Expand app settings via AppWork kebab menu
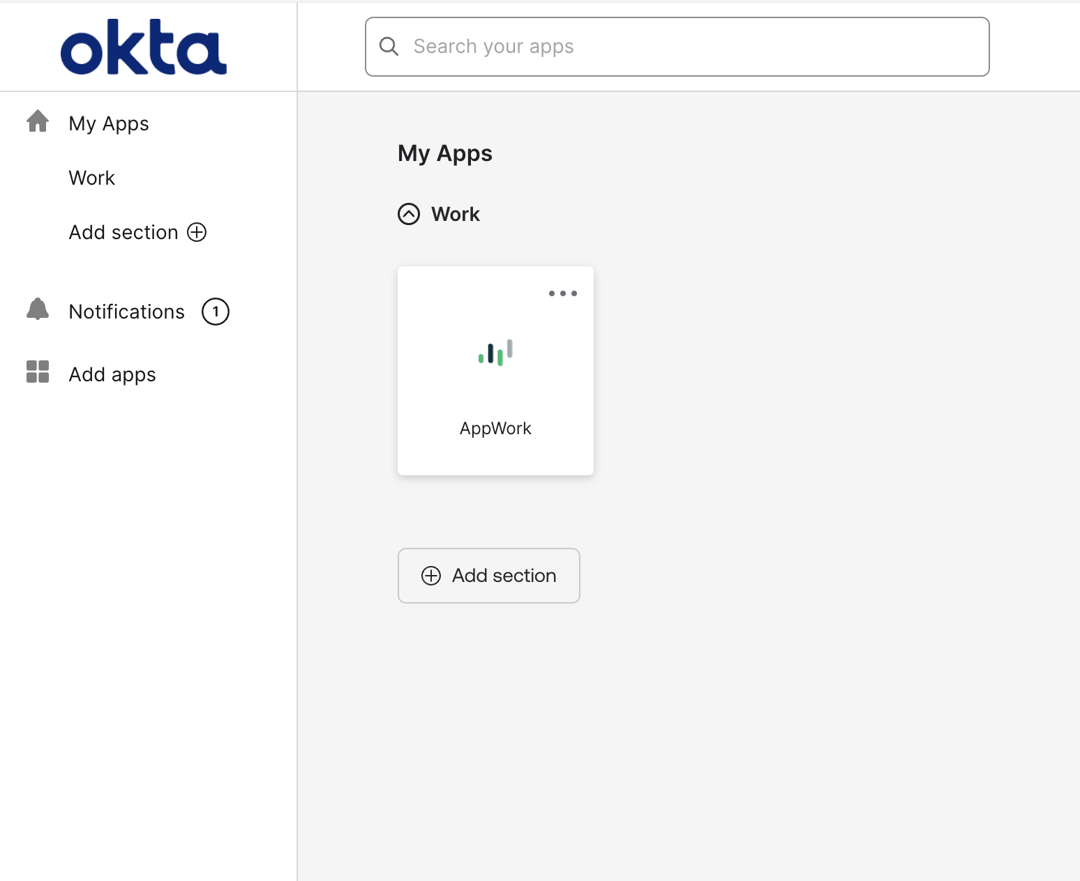Image resolution: width=1080 pixels, height=881 pixels. point(562,293)
